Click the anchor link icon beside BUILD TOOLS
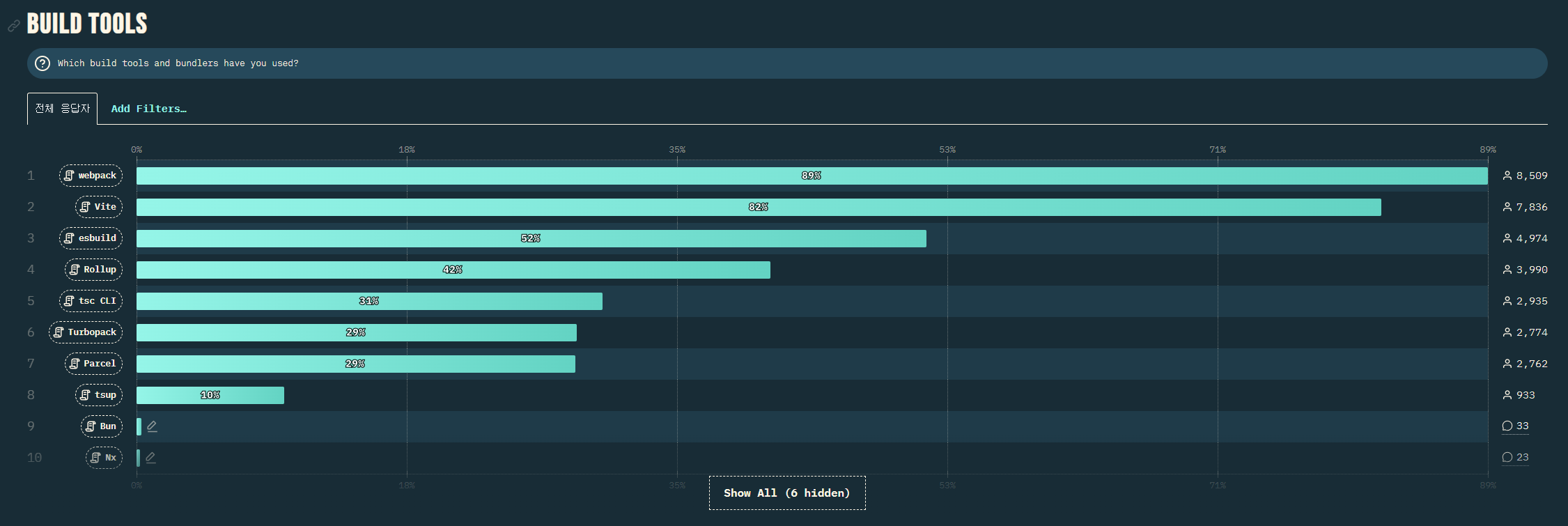This screenshot has width=1568, height=526. pos(13,26)
